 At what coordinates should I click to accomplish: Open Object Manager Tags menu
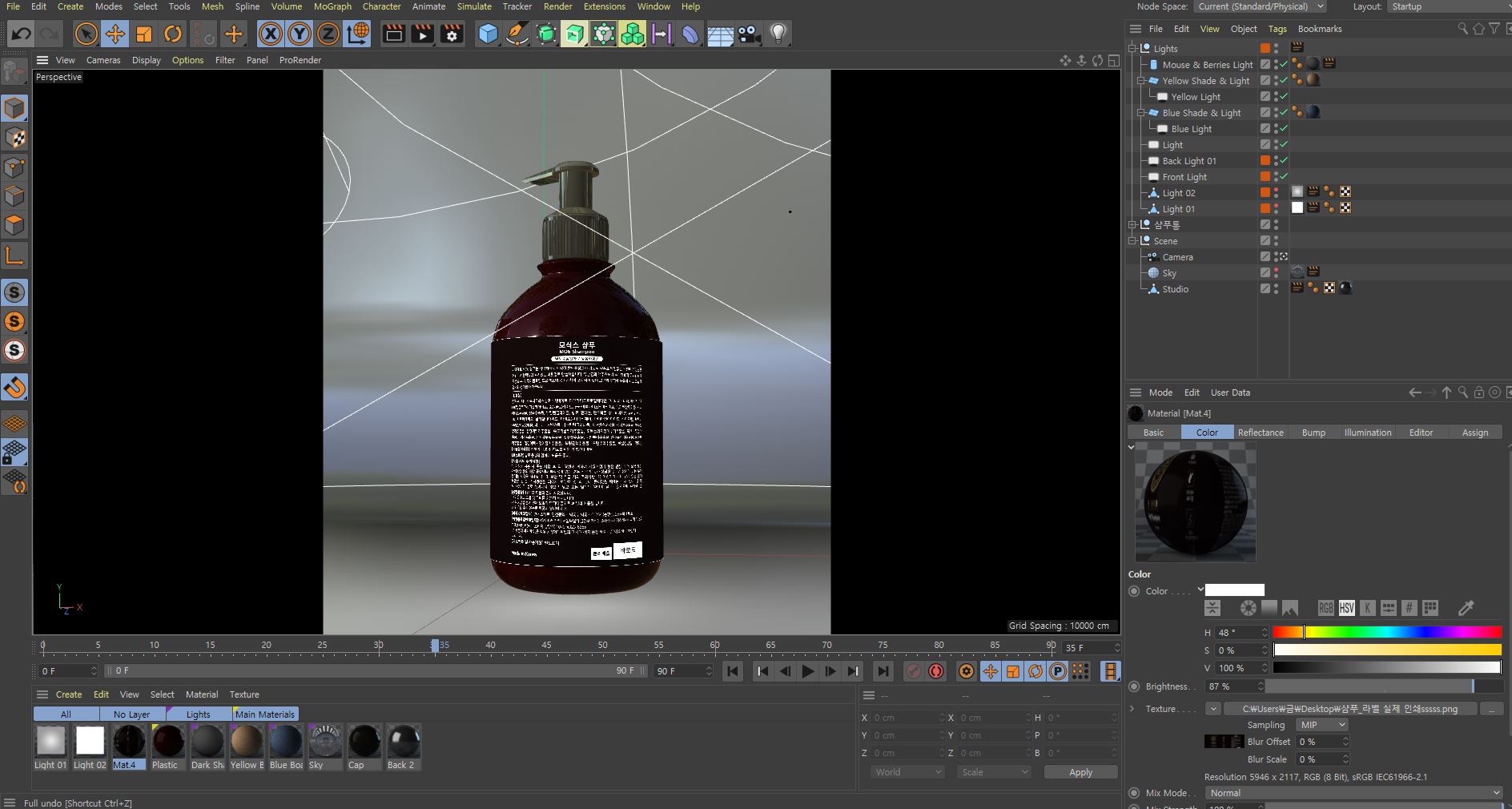click(x=1277, y=29)
